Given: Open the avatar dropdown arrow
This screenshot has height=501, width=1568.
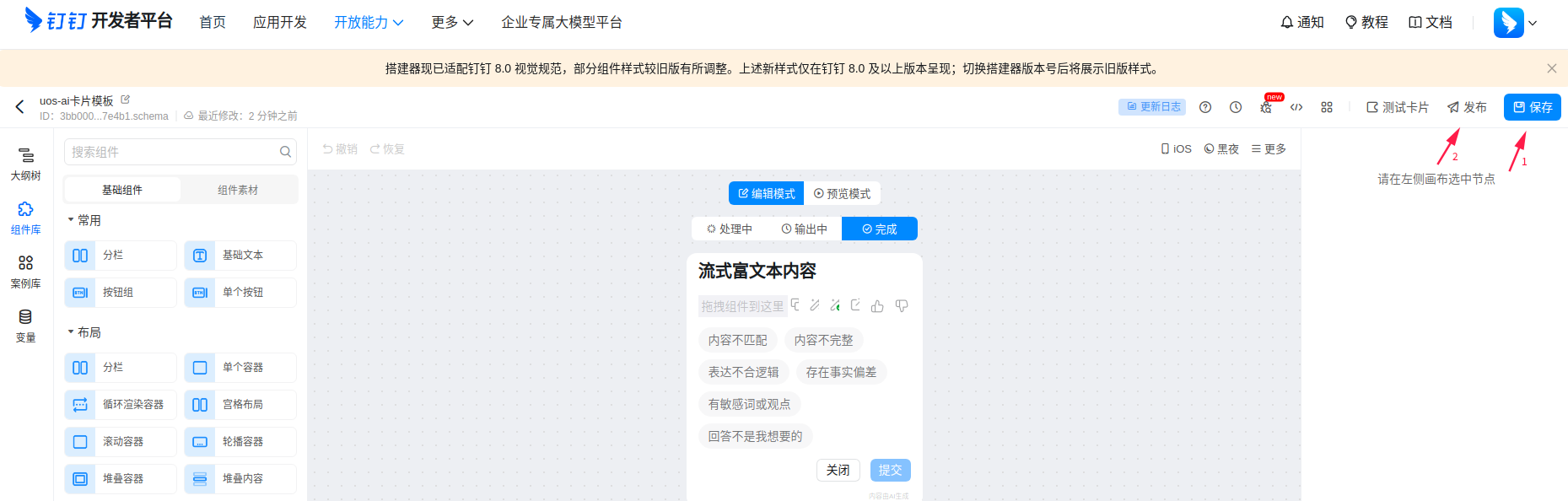Looking at the screenshot, I should 1533,24.
